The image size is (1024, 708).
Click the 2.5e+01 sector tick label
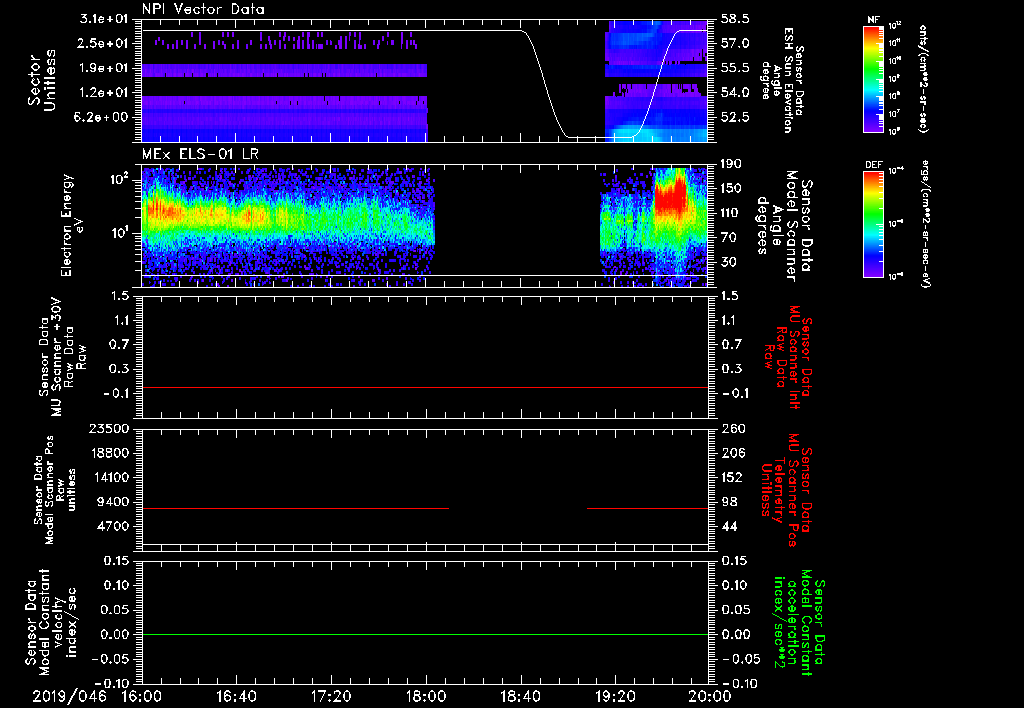click(104, 43)
